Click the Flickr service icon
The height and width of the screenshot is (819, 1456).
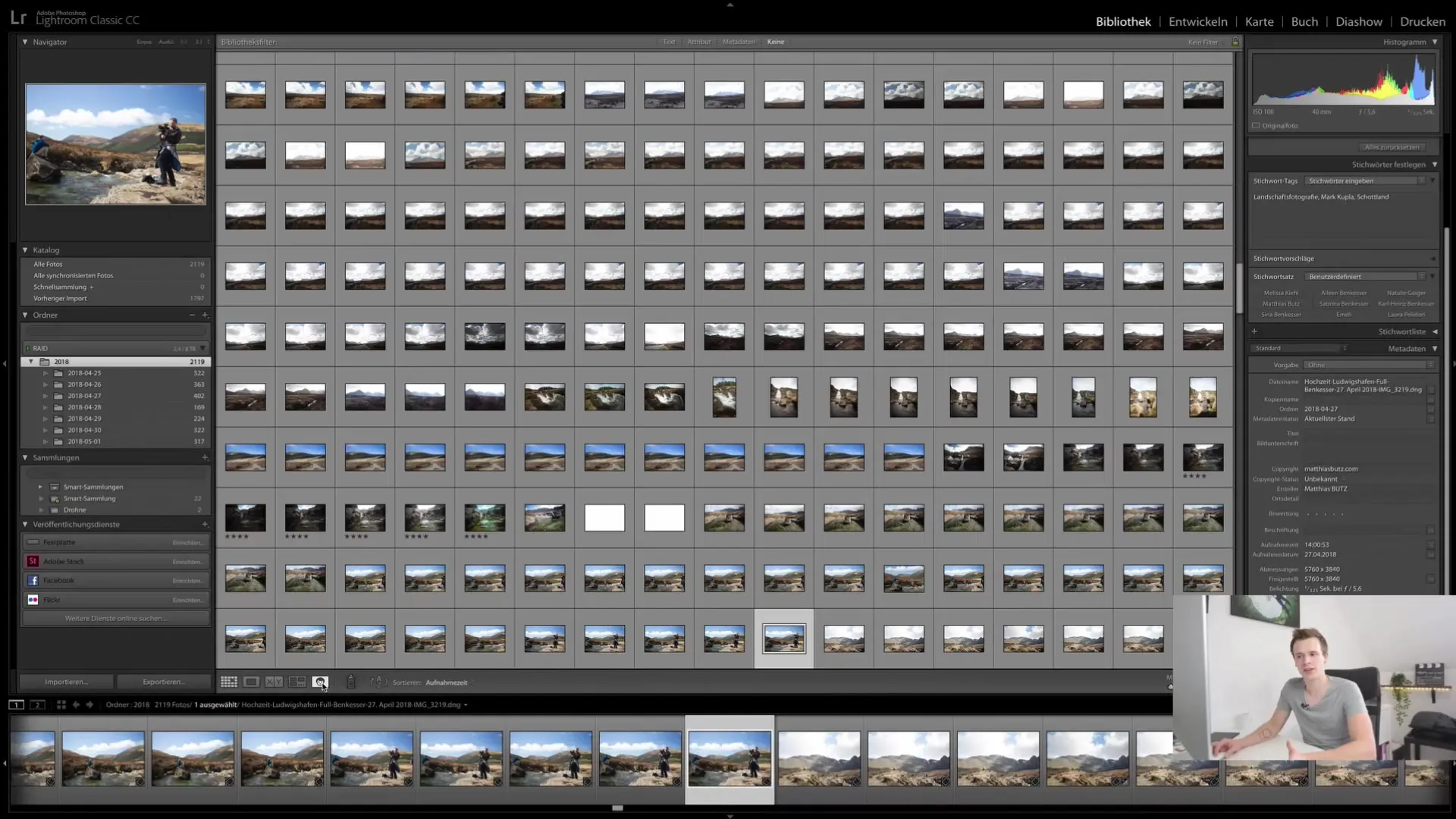[33, 599]
